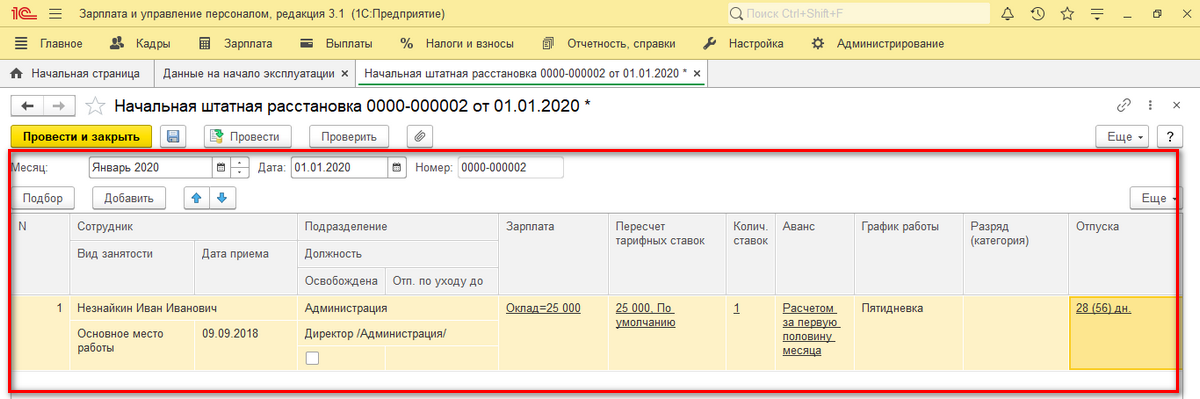Move row up with blue arrow

[198, 198]
